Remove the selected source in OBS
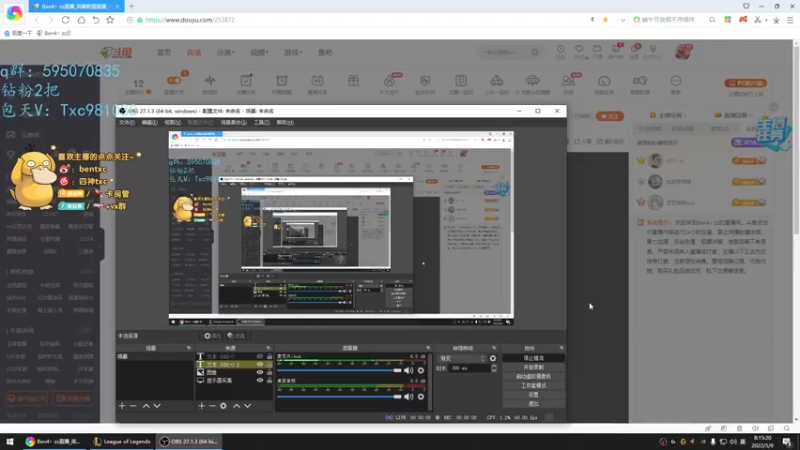 pyautogui.click(x=212, y=406)
